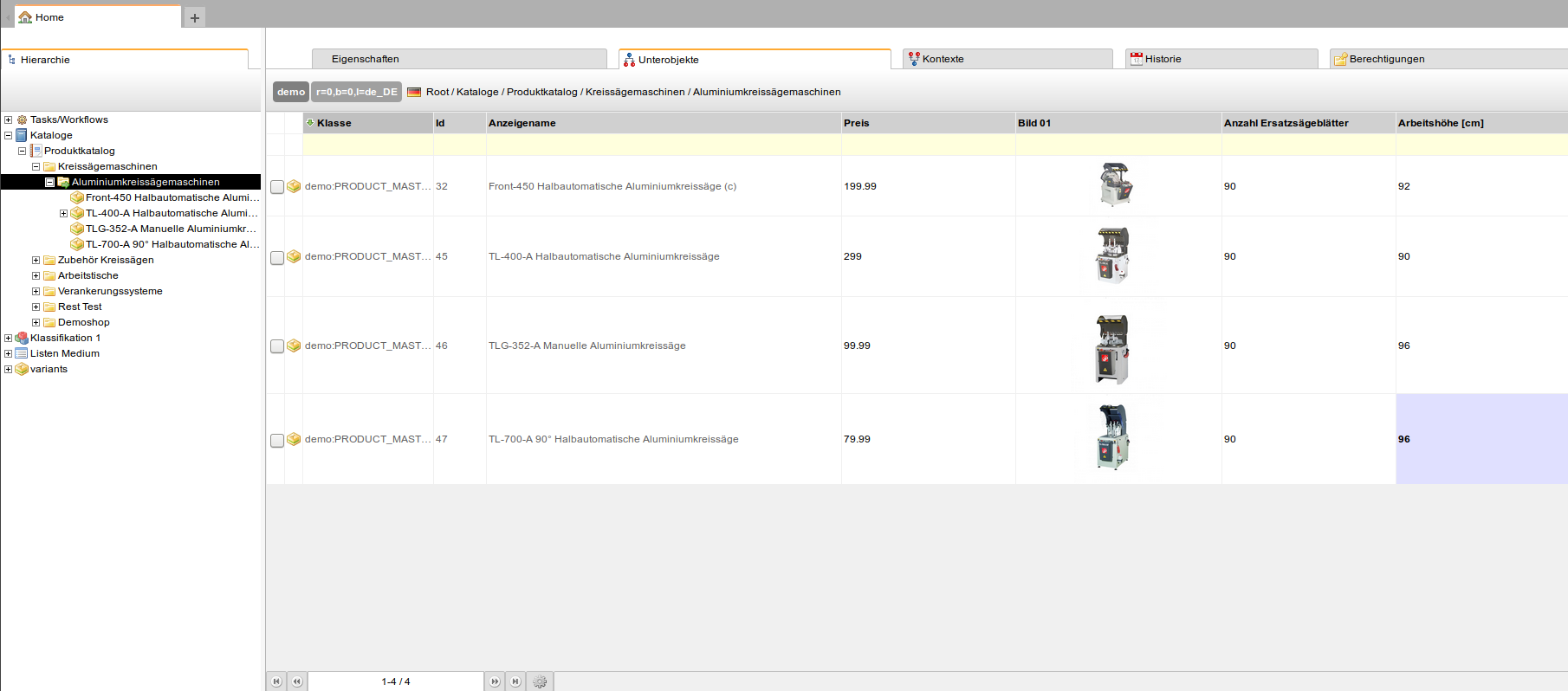Click the pagination settings gear icon
The image size is (1568, 691).
tap(540, 681)
